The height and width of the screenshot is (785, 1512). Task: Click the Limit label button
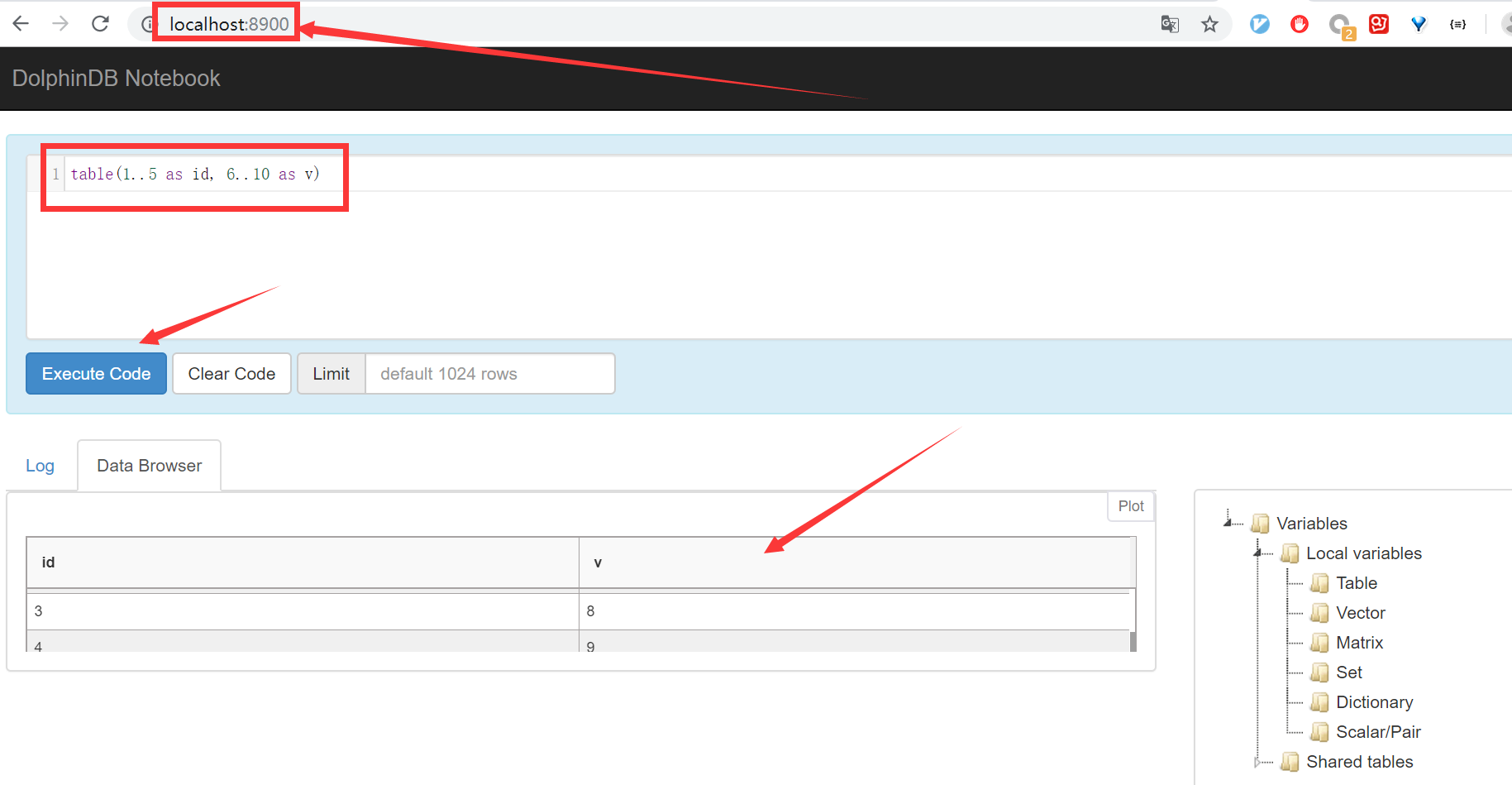coord(331,374)
